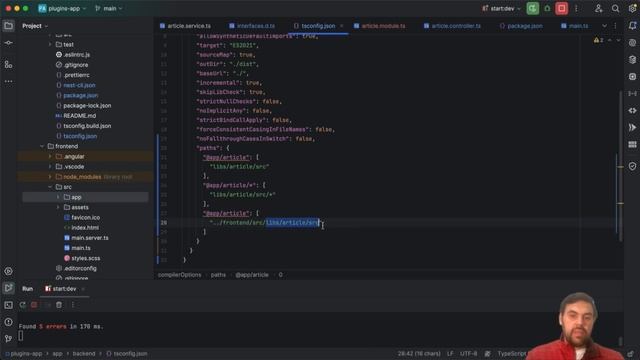Open Code With Me user icon
640x360 pixels.
pos(598,8)
